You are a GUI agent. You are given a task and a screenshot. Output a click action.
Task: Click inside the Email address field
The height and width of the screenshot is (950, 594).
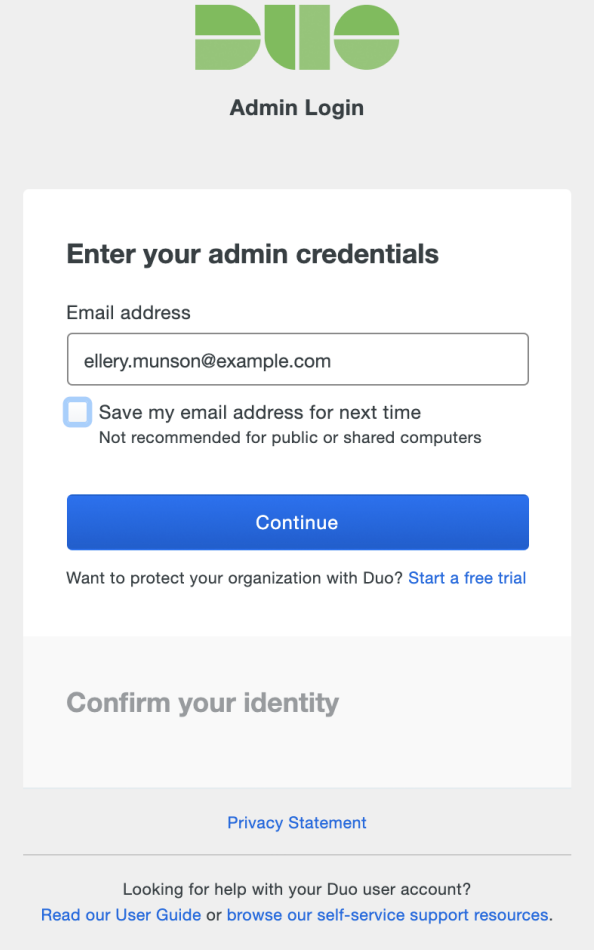(x=297, y=359)
